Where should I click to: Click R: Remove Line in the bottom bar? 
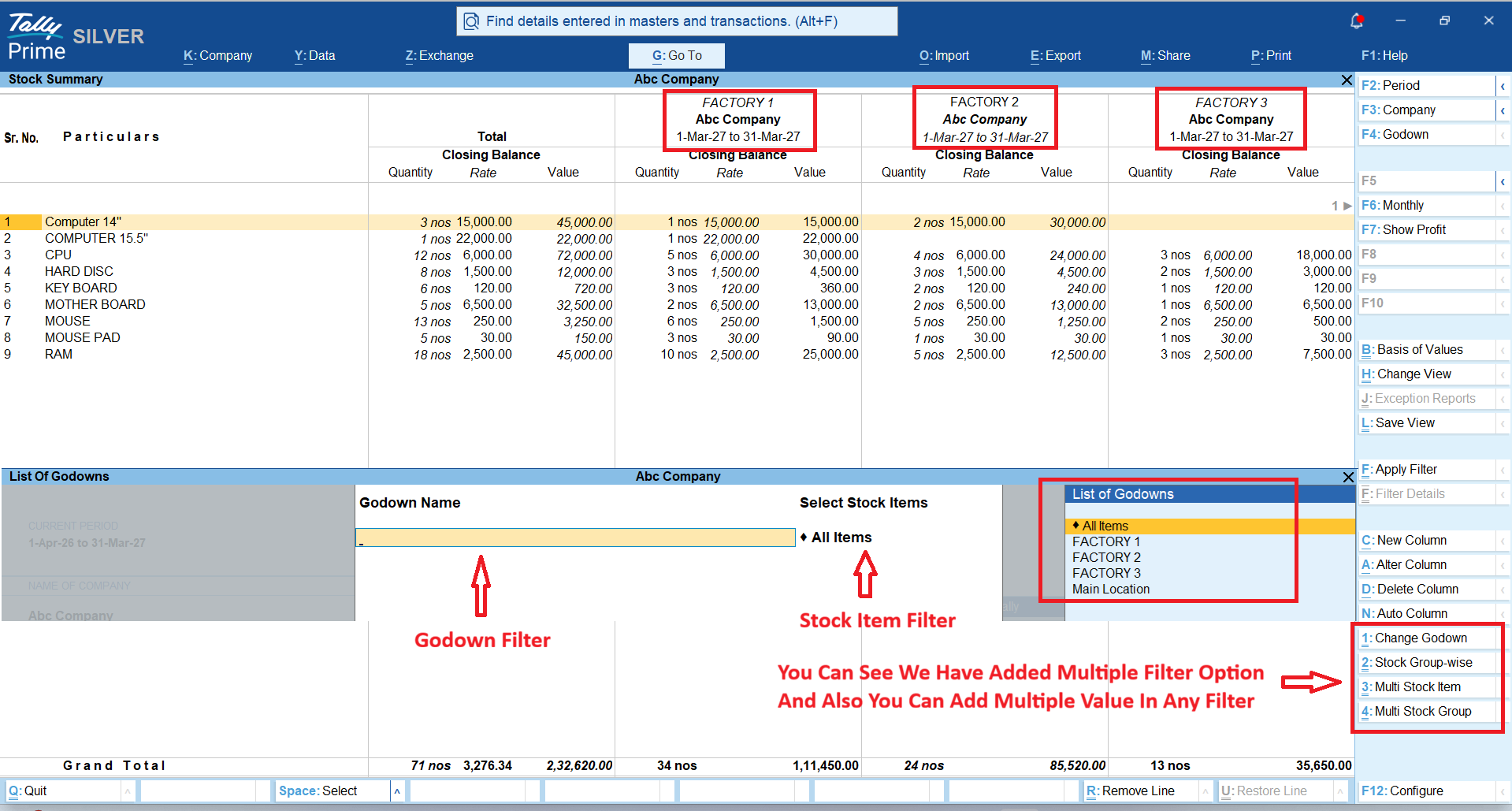click(1141, 791)
